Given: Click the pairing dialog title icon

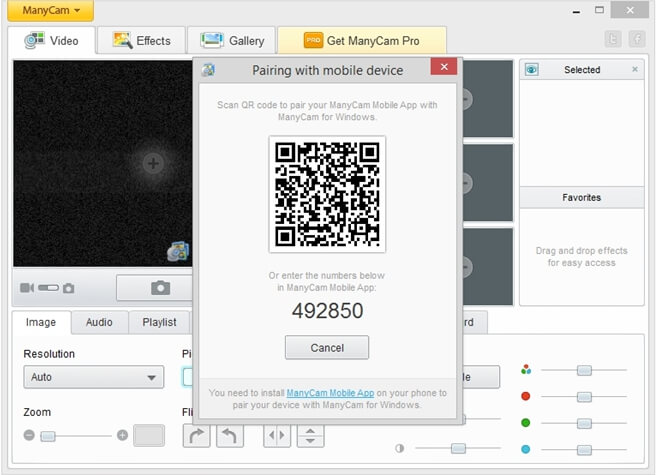Looking at the screenshot, I should pyautogui.click(x=208, y=69).
